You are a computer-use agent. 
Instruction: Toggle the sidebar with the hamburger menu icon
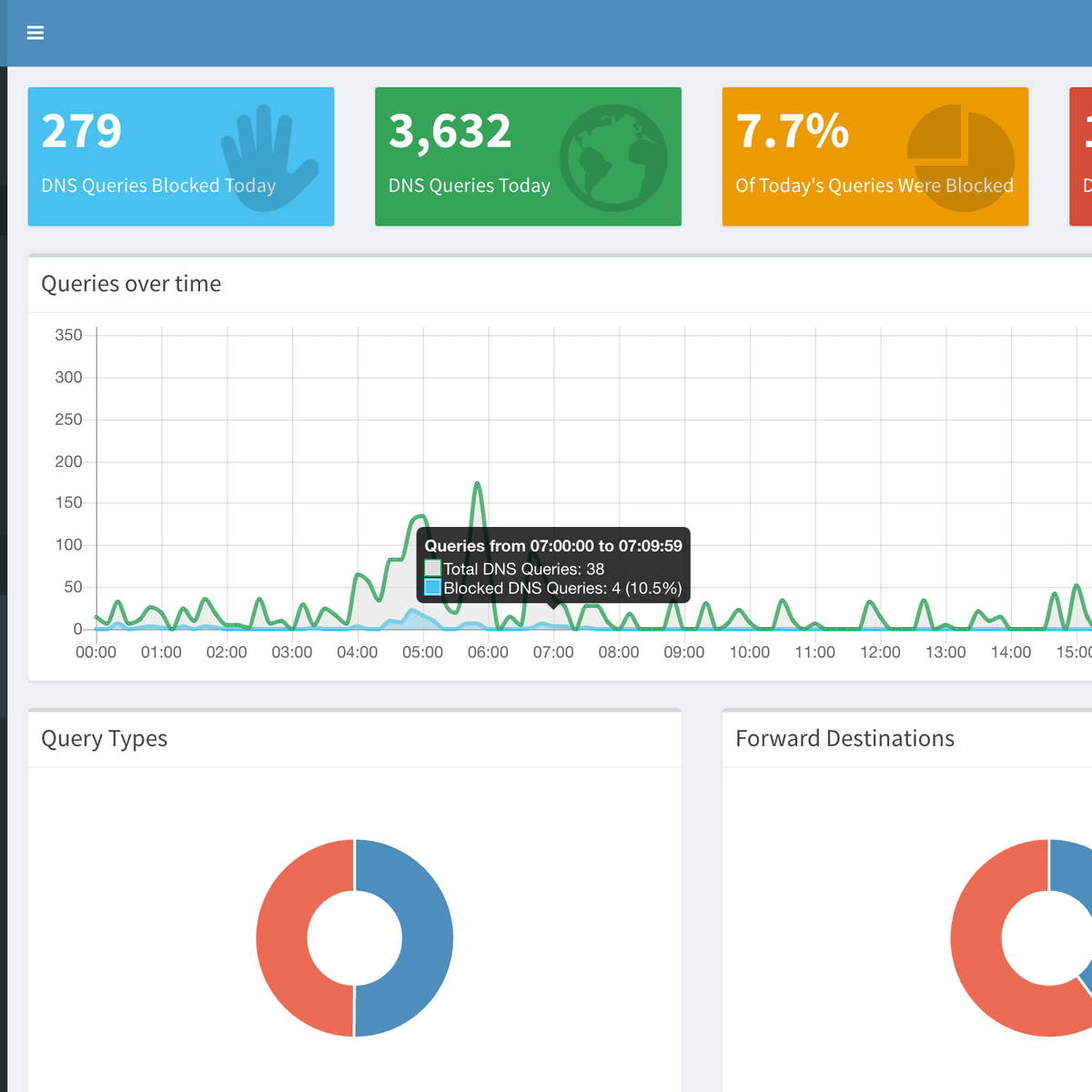(35, 33)
